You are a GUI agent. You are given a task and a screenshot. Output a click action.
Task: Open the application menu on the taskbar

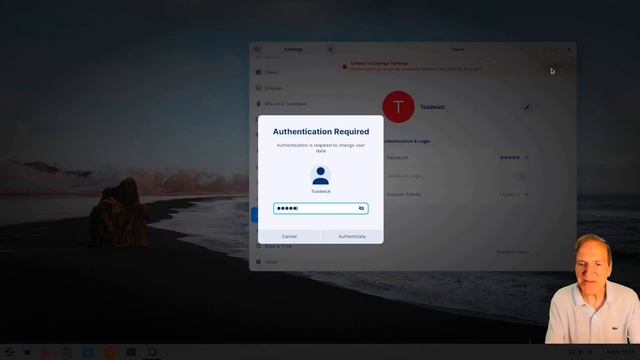coord(8,352)
